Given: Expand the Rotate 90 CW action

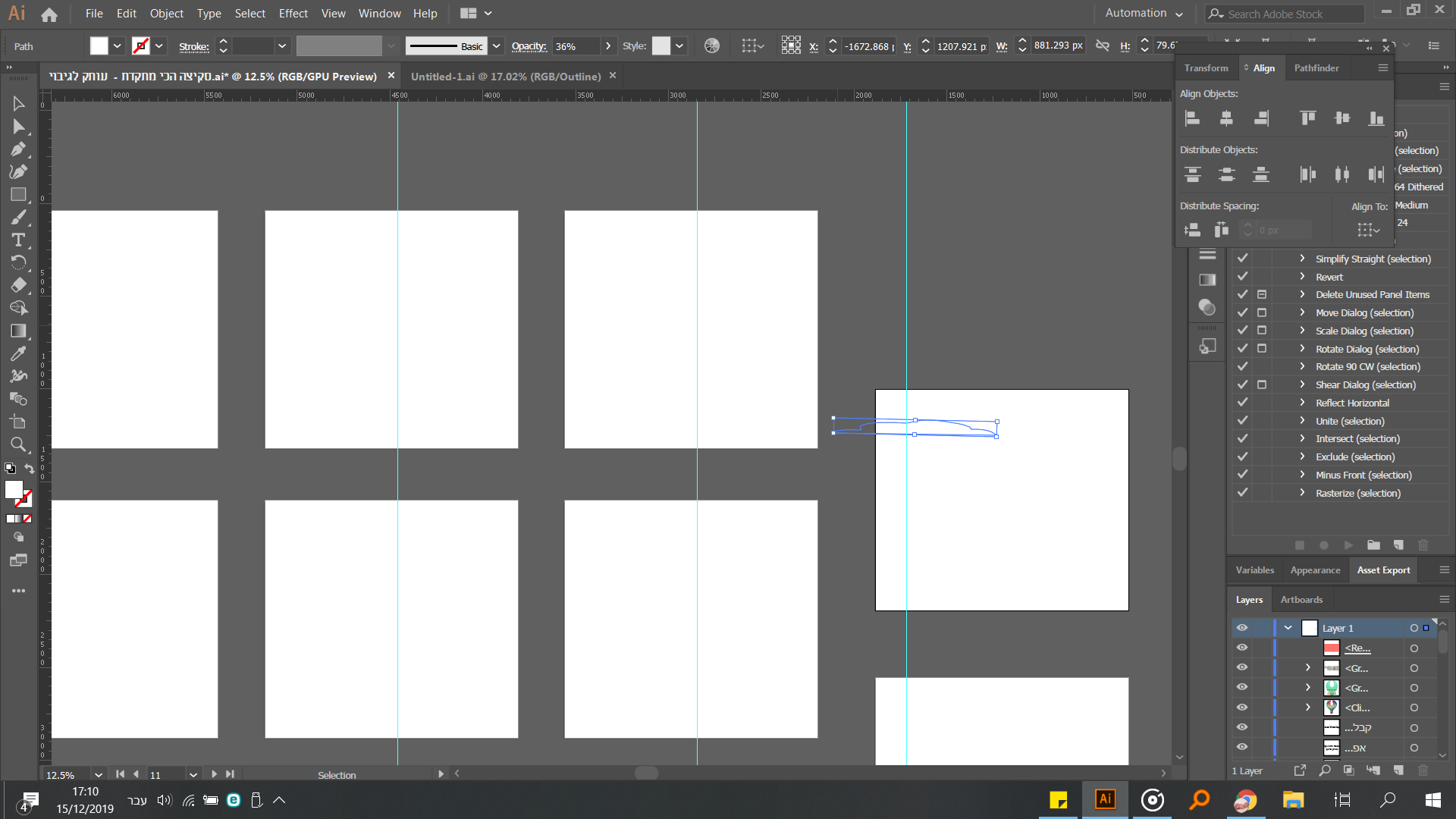Looking at the screenshot, I should click(1302, 366).
